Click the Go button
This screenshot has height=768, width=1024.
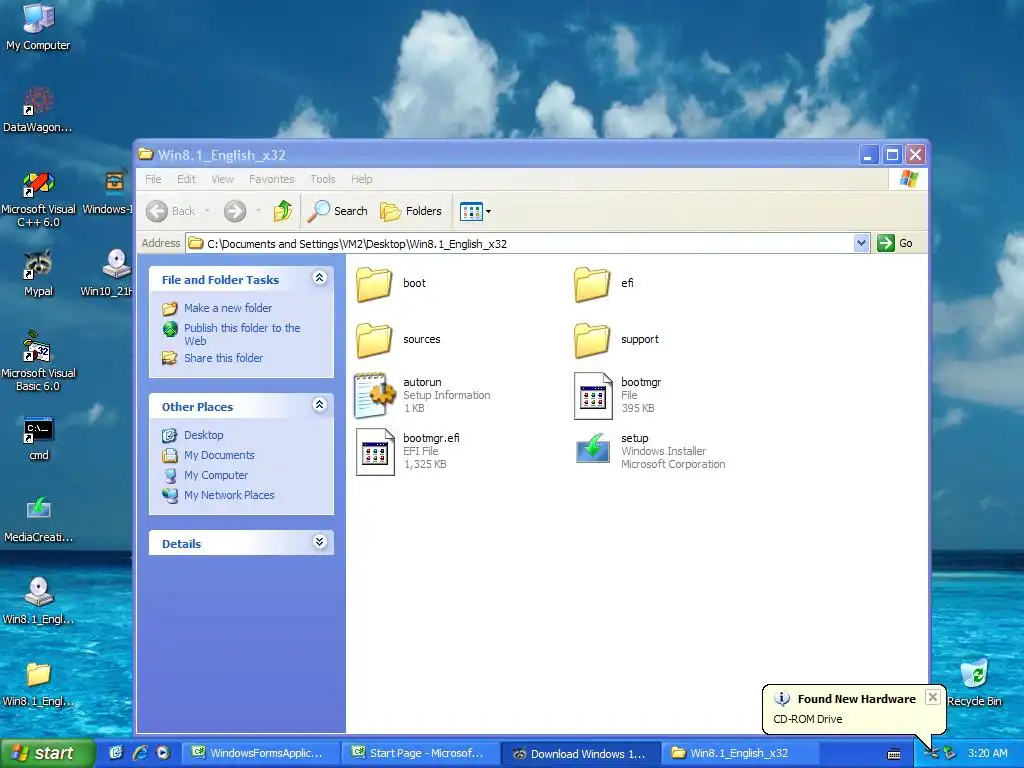pos(895,244)
